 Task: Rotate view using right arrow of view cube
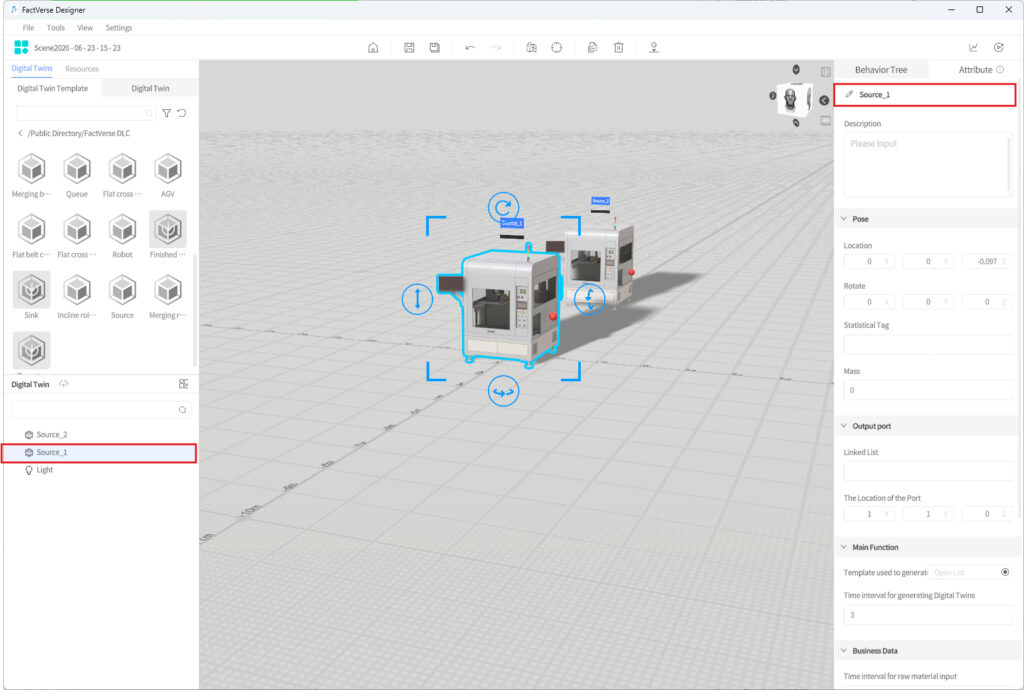point(824,100)
